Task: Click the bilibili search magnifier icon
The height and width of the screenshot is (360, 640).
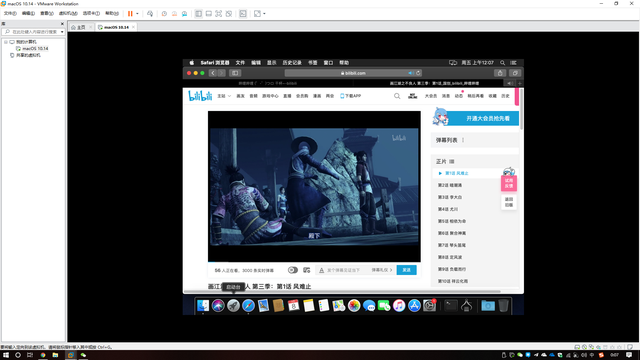Action: pos(397,96)
